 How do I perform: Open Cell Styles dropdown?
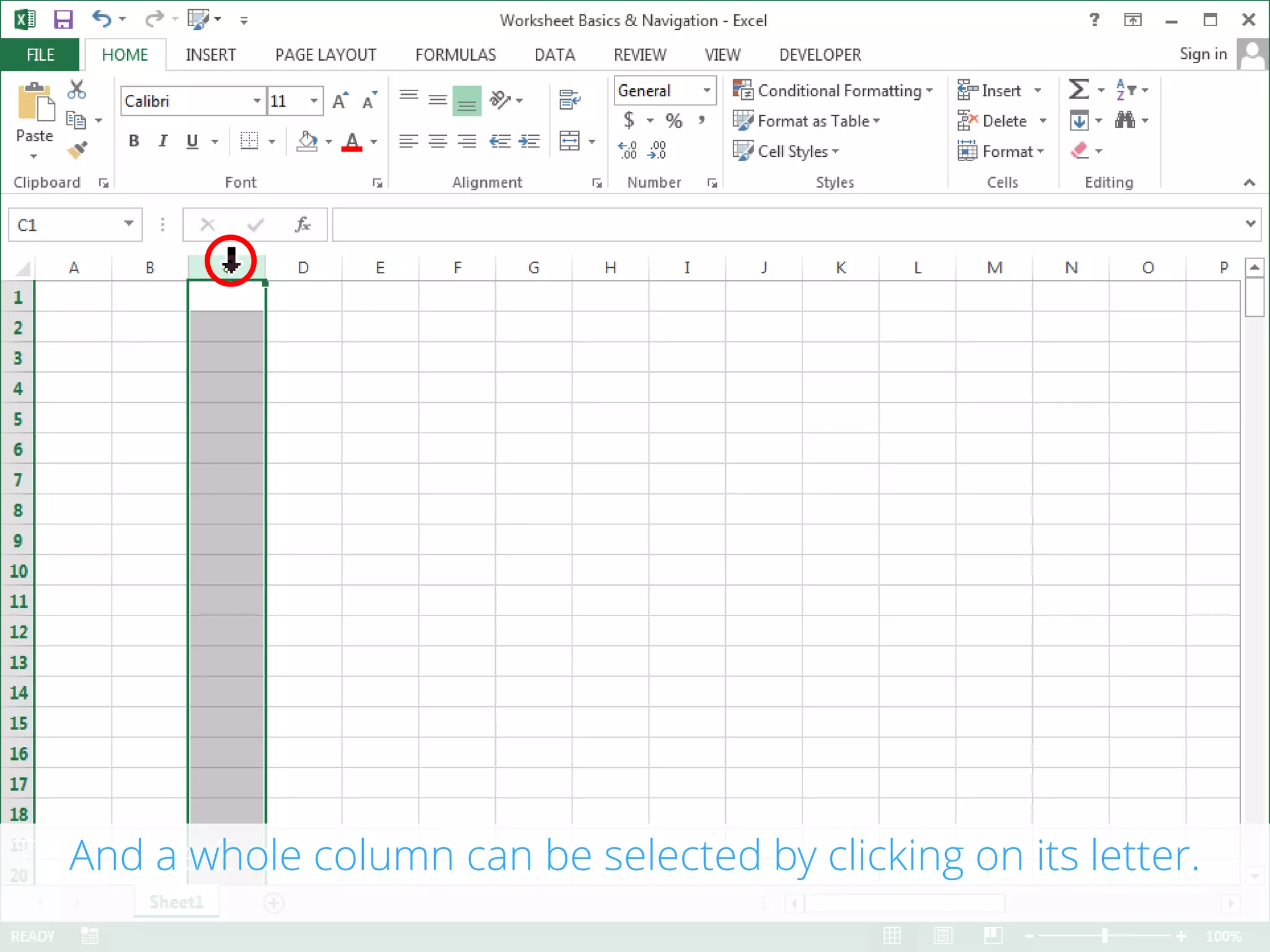pyautogui.click(x=786, y=151)
